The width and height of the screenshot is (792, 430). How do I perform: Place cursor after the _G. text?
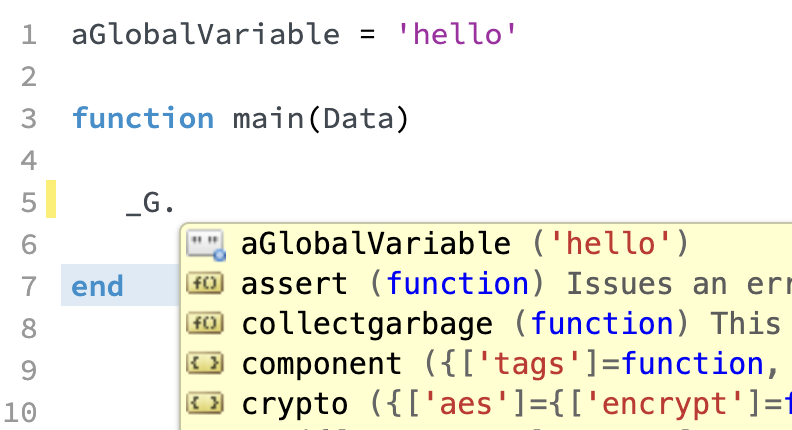pos(177,203)
